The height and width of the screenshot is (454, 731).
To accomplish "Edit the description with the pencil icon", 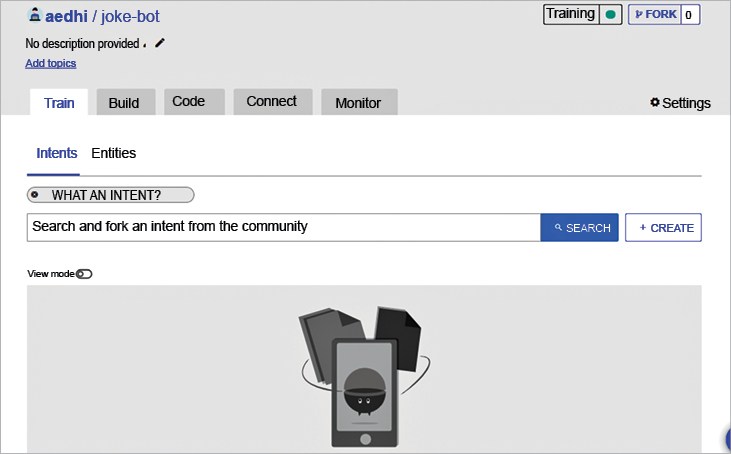I will tap(160, 43).
